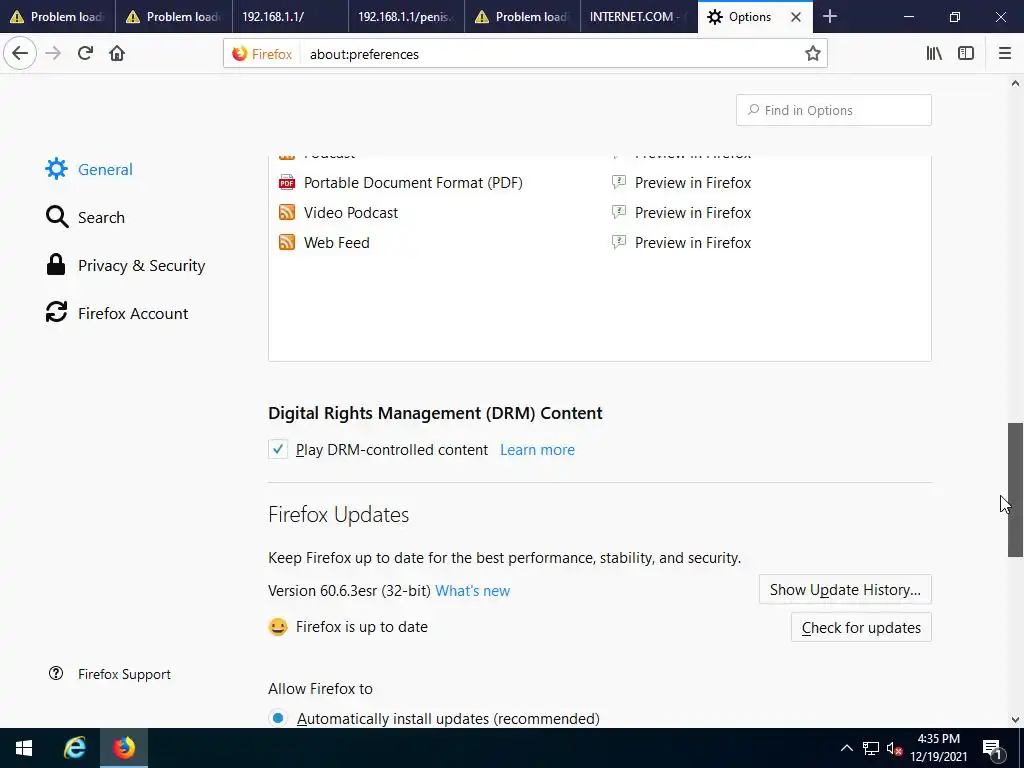Select the Portable Document Format (PDF) row
The width and height of the screenshot is (1024, 768).
click(600, 183)
